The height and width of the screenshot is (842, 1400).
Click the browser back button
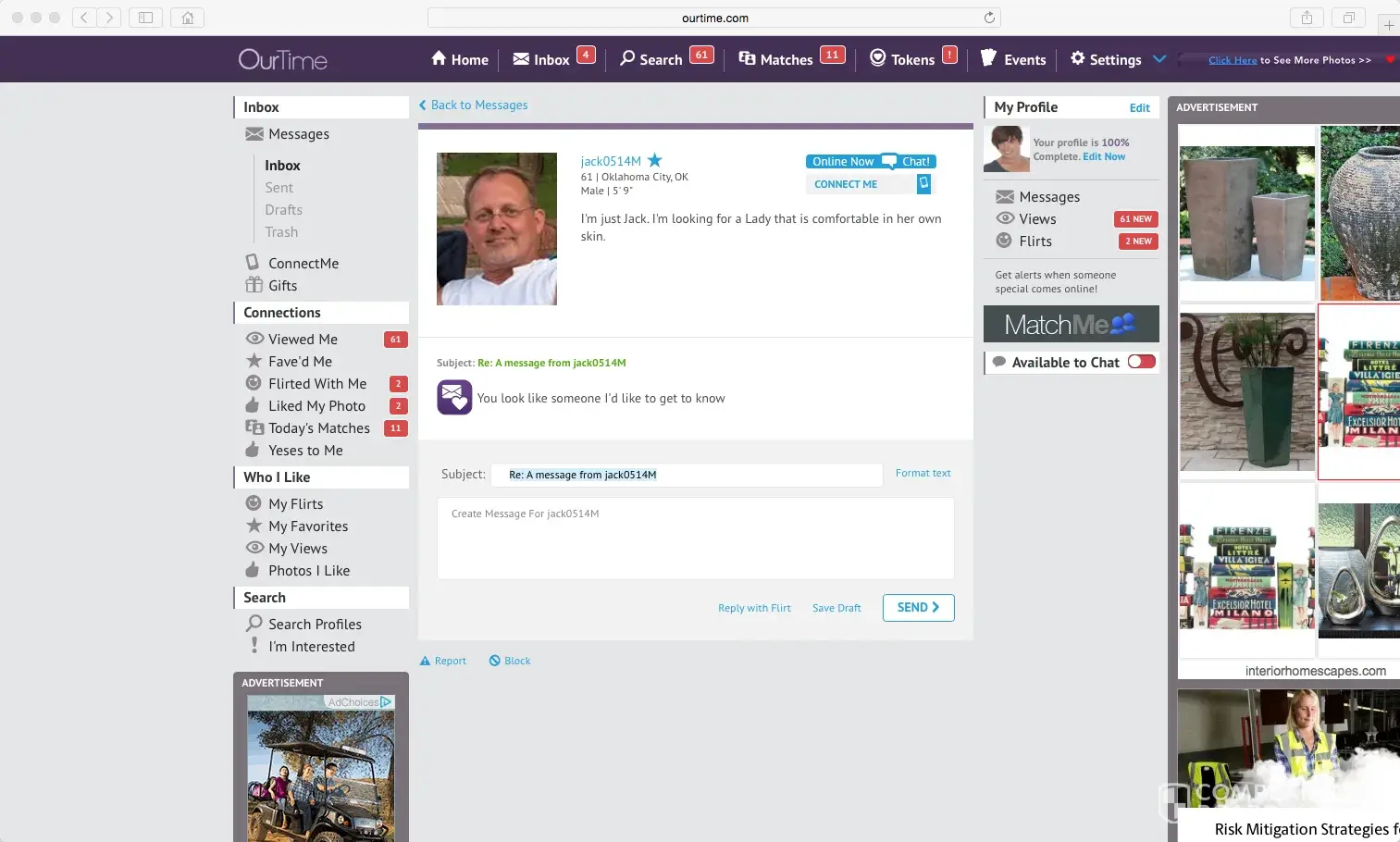pos(83,18)
